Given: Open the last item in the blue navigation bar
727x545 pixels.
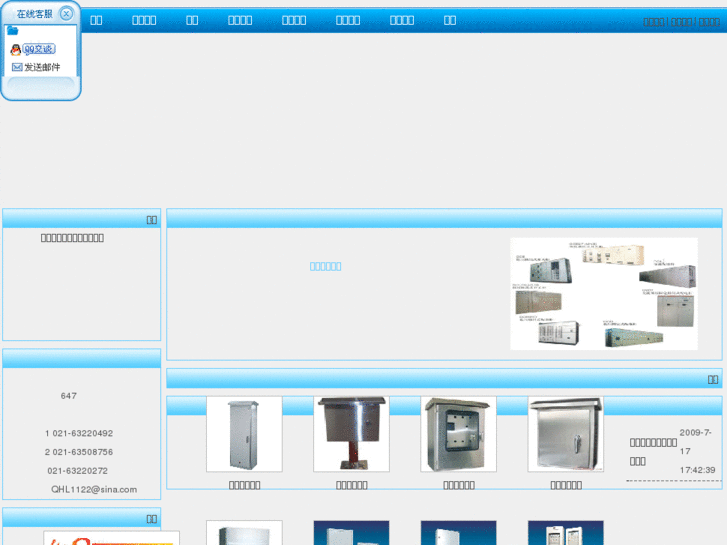Looking at the screenshot, I should (450, 20).
